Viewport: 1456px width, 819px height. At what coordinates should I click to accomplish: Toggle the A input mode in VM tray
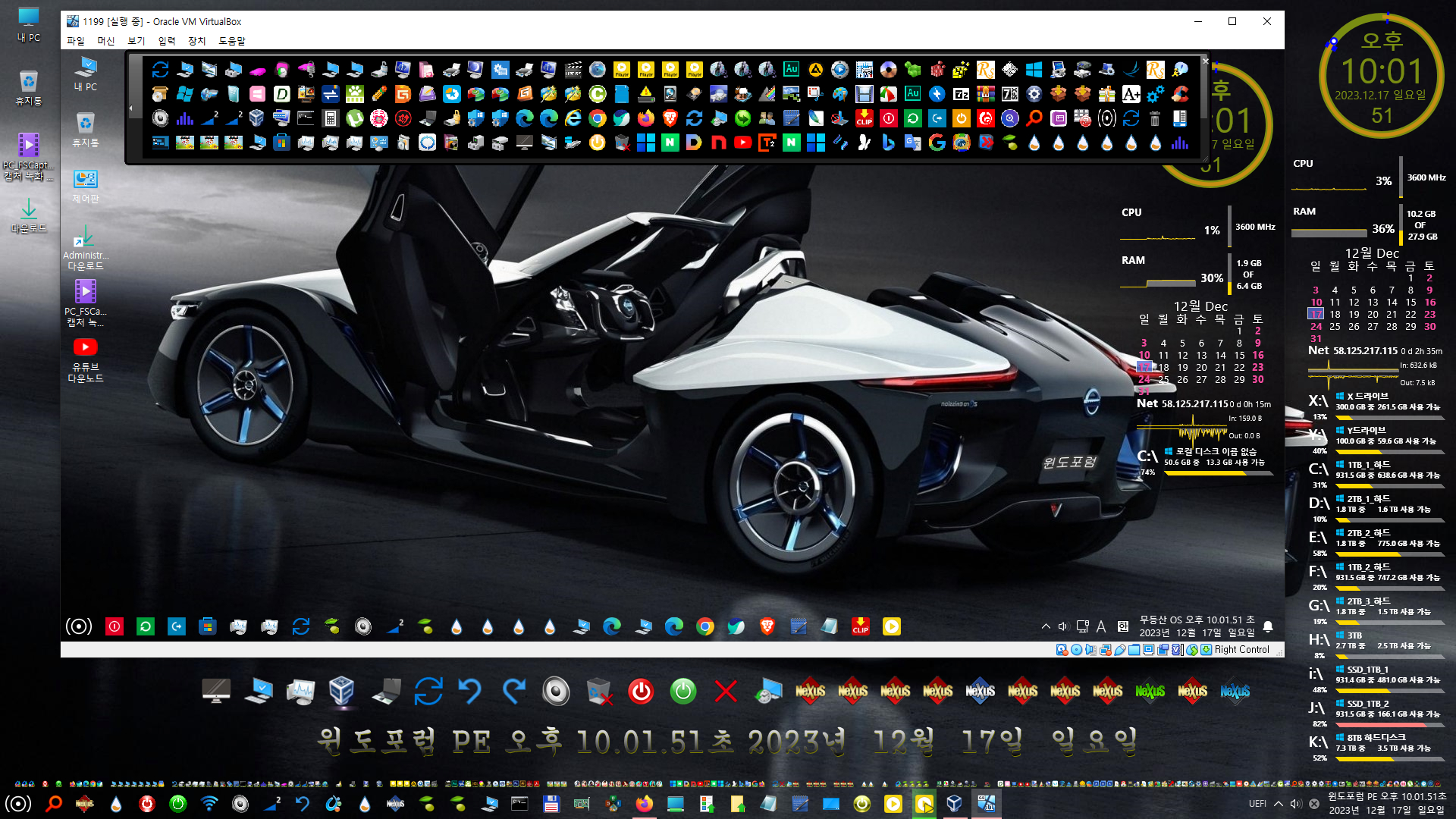coord(1101,626)
